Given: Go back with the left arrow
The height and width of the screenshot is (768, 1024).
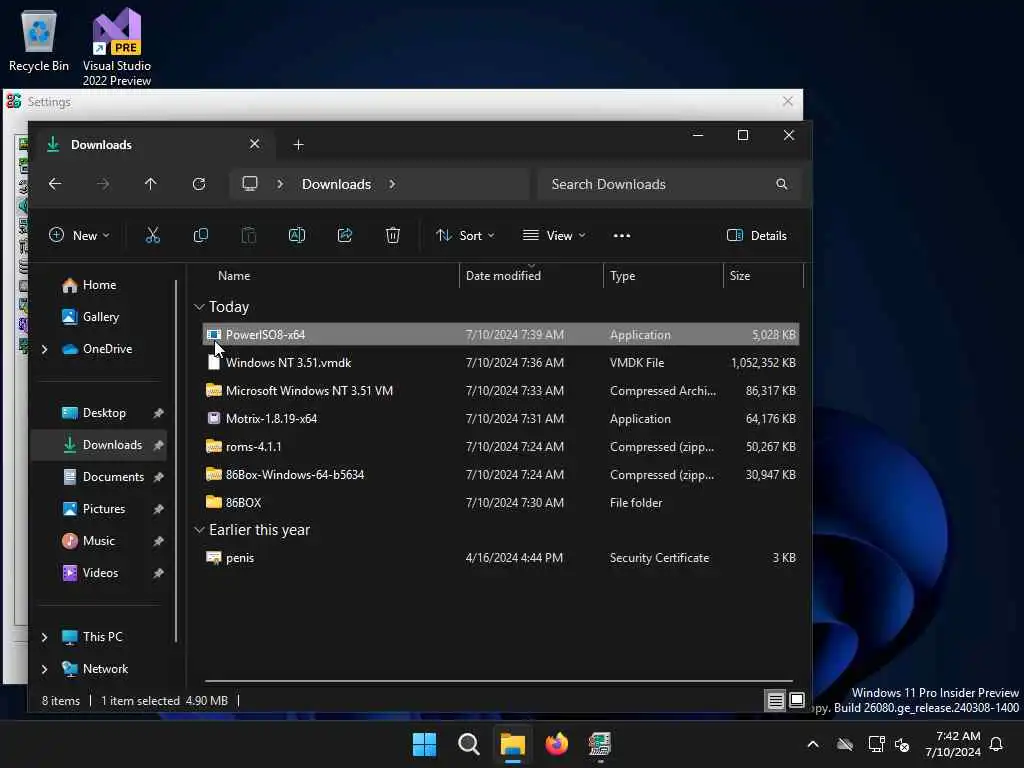Looking at the screenshot, I should pyautogui.click(x=55, y=184).
